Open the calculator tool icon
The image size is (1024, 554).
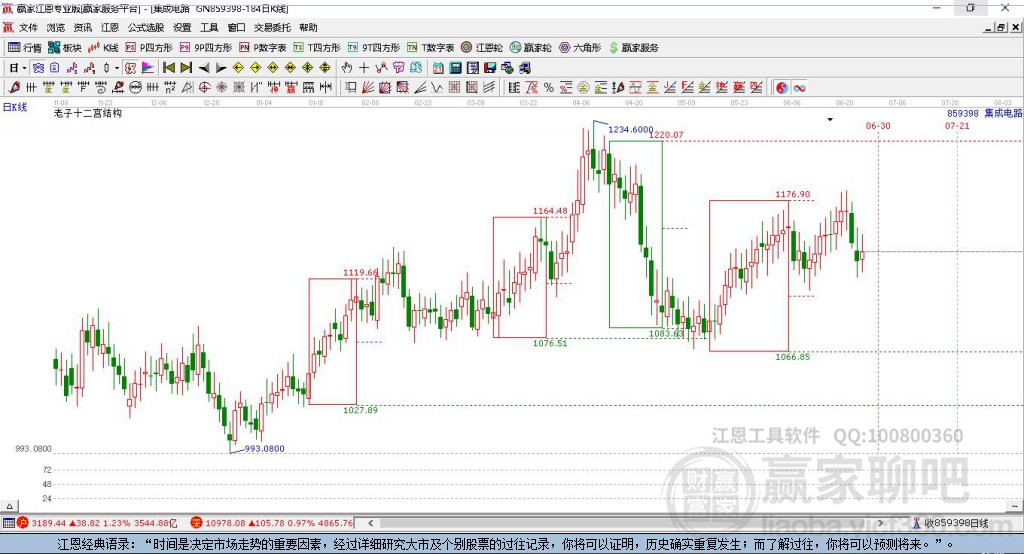(456, 68)
